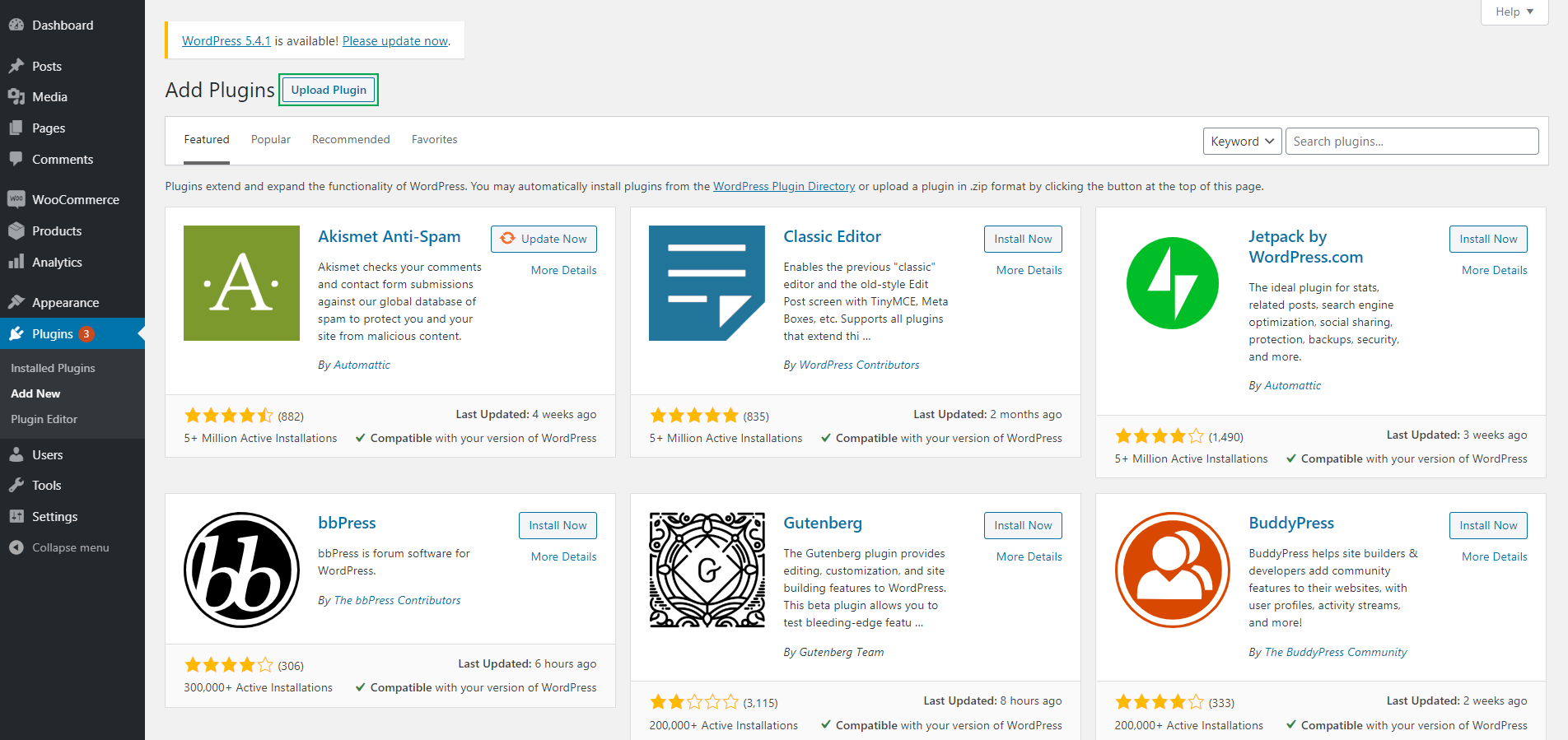Open the Gutenberg plugin logo
1568x740 pixels.
coord(707,570)
